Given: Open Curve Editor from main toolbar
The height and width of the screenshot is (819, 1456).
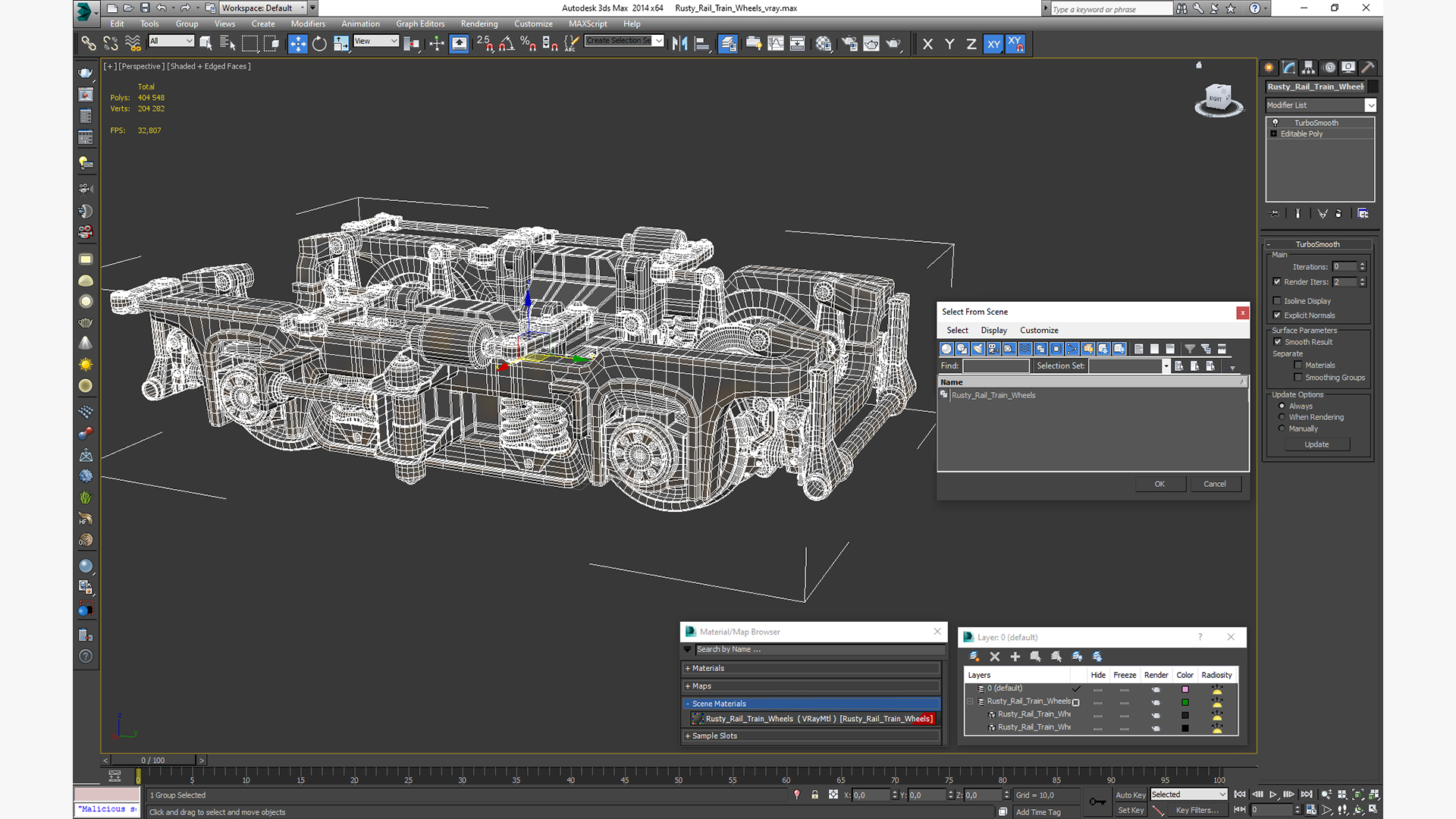Looking at the screenshot, I should tap(776, 44).
